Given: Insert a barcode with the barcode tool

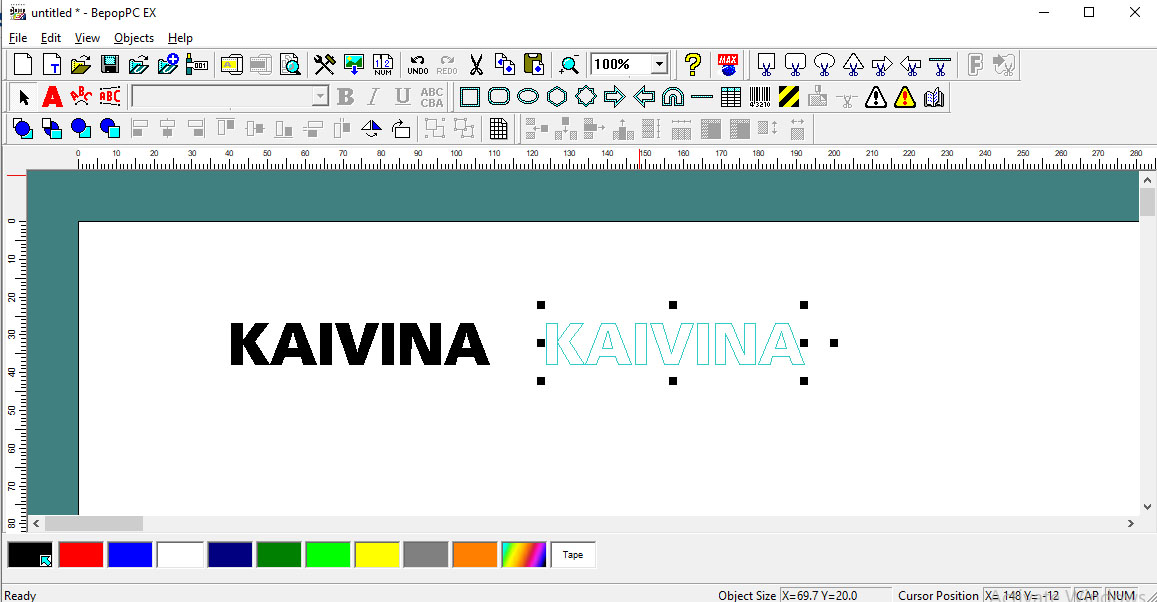Looking at the screenshot, I should [x=760, y=97].
